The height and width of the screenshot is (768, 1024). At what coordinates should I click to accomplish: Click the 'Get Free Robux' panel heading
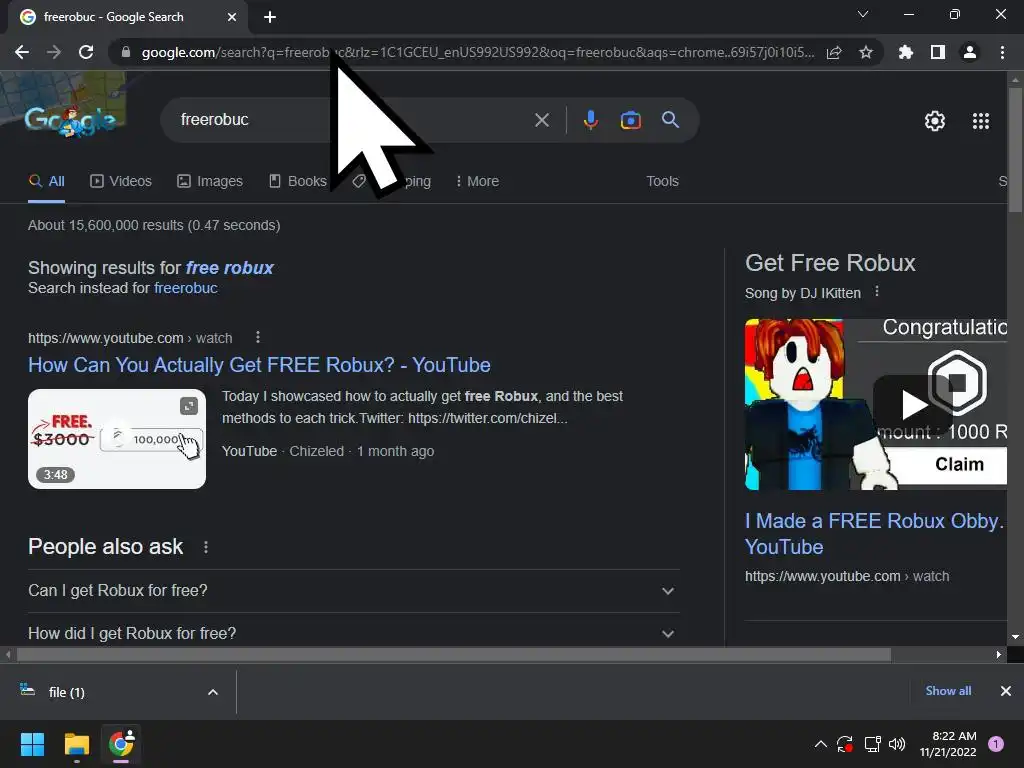point(830,263)
